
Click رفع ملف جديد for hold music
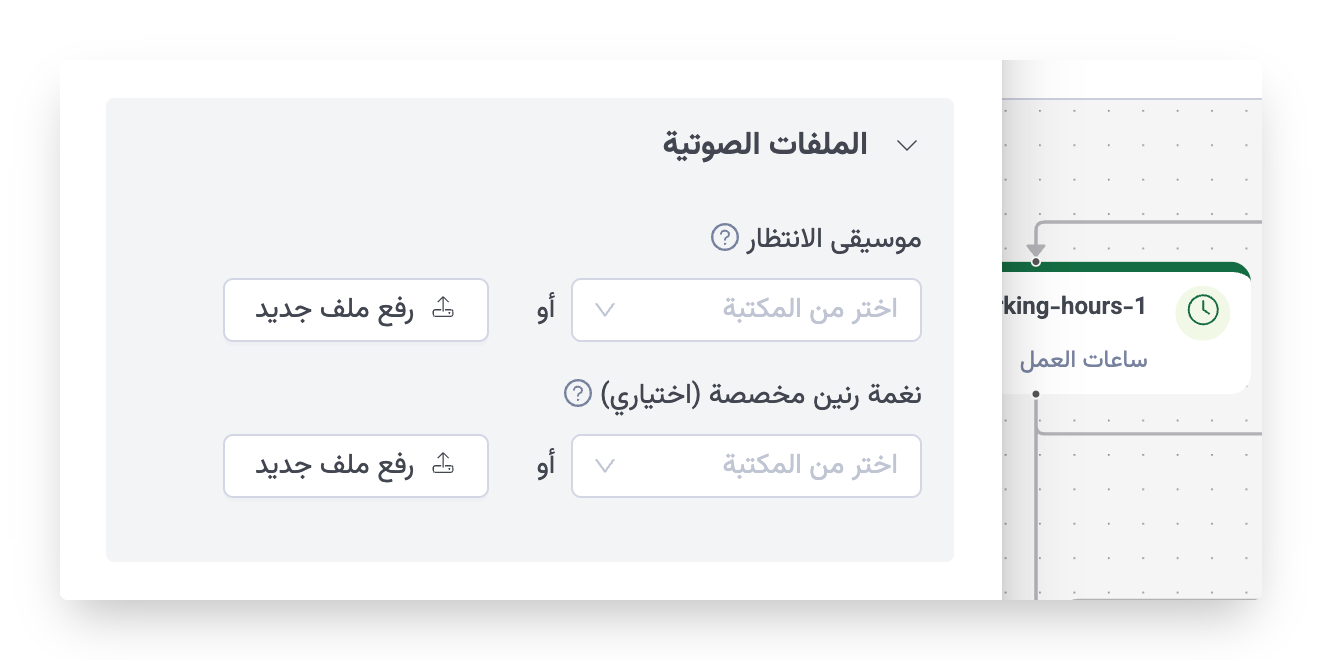356,310
